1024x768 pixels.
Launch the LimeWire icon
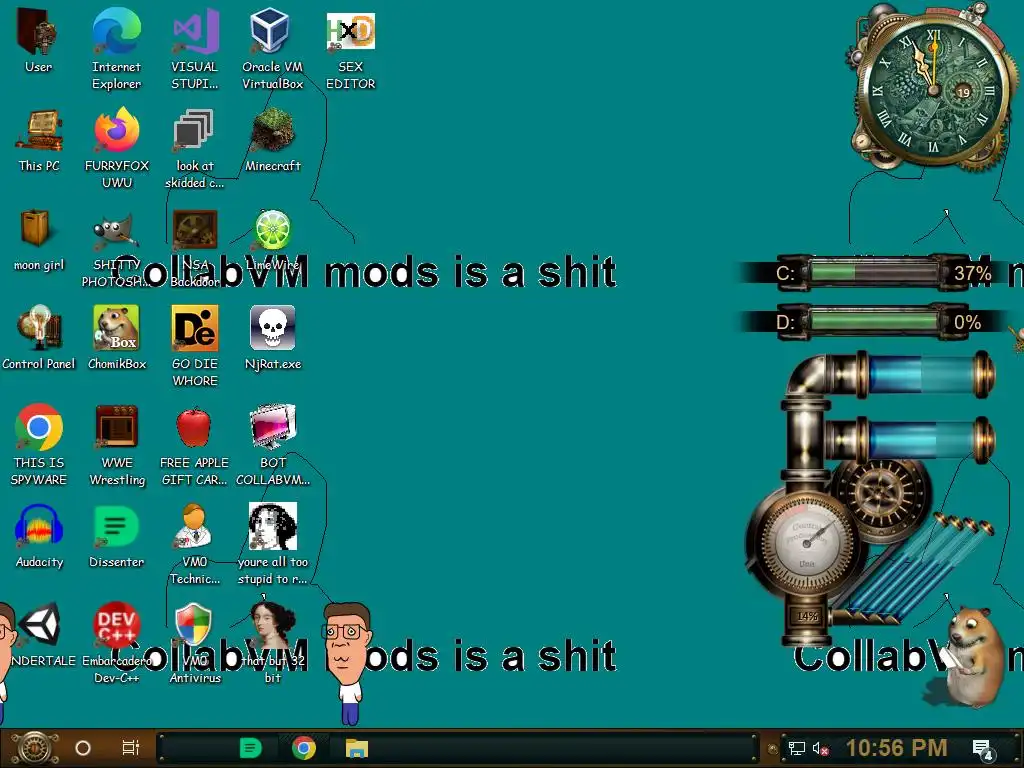[272, 229]
